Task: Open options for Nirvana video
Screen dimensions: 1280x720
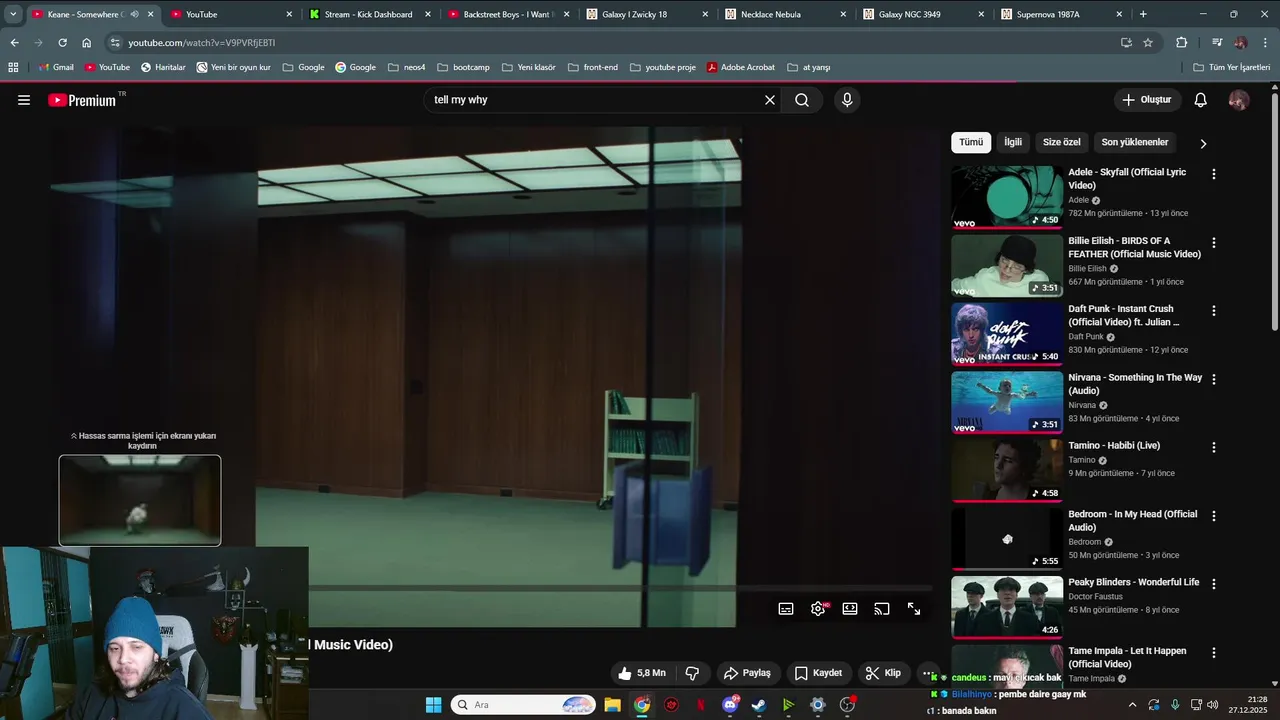Action: click(x=1214, y=379)
